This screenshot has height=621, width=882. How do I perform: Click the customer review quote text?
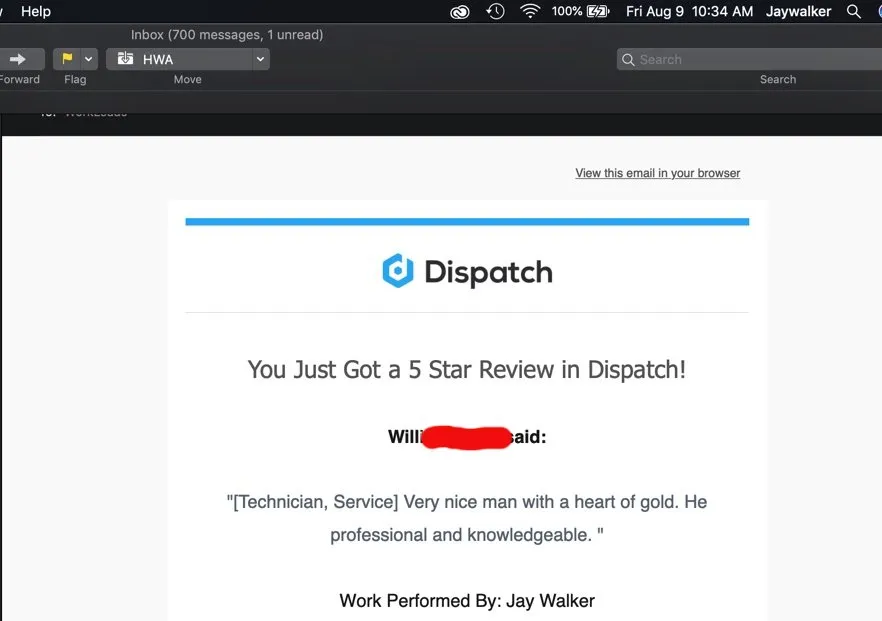click(467, 518)
